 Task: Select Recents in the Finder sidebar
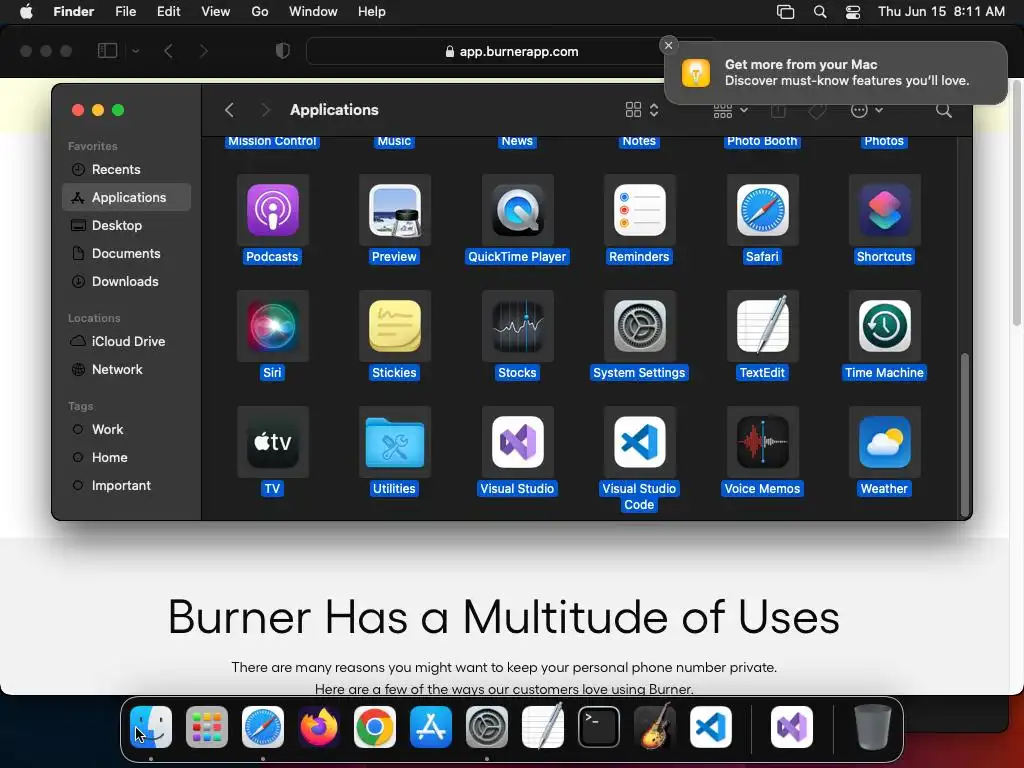[127, 169]
